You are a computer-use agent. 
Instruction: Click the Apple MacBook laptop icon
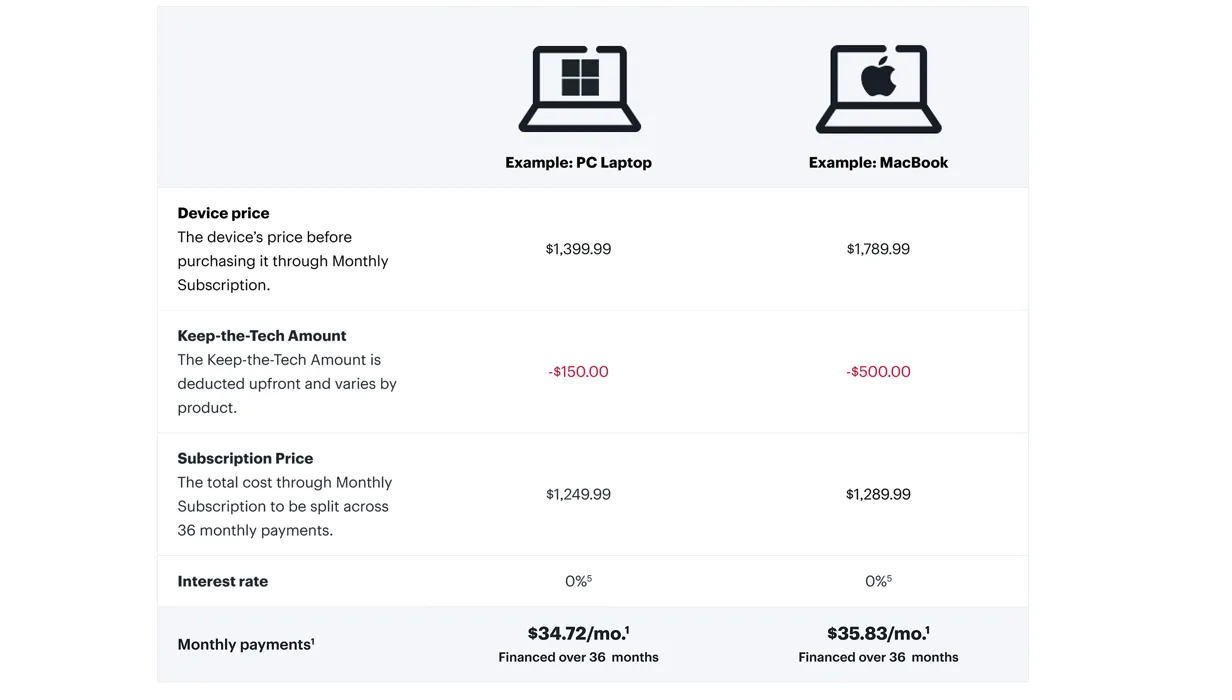[878, 89]
